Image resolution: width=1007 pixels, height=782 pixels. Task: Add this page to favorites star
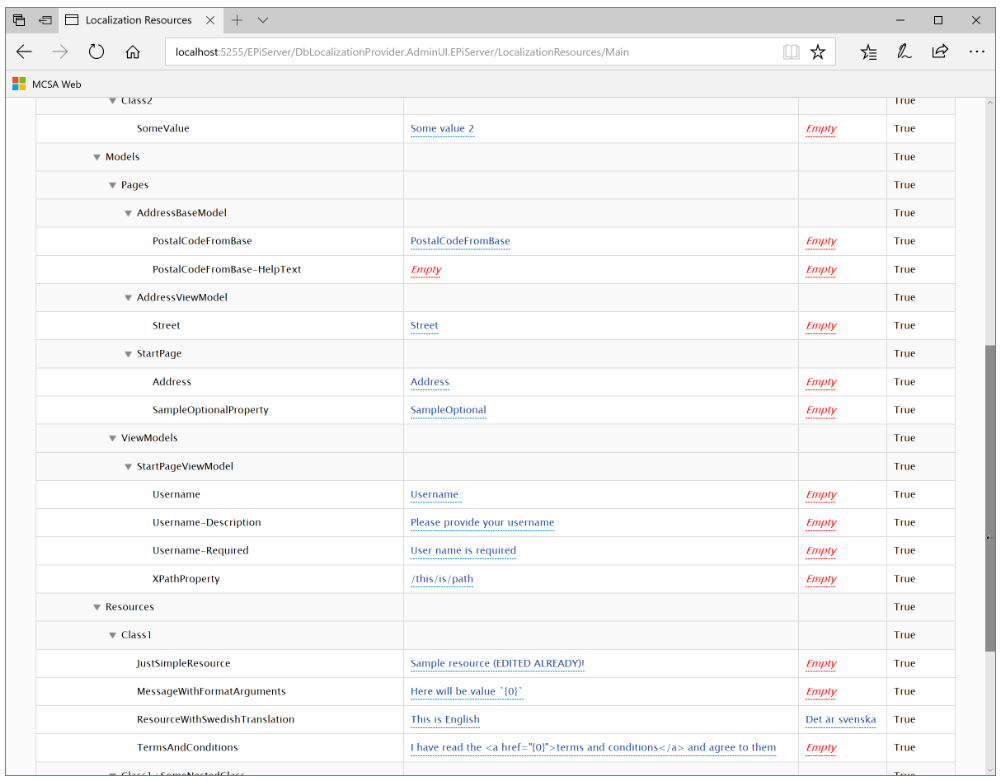click(x=818, y=52)
